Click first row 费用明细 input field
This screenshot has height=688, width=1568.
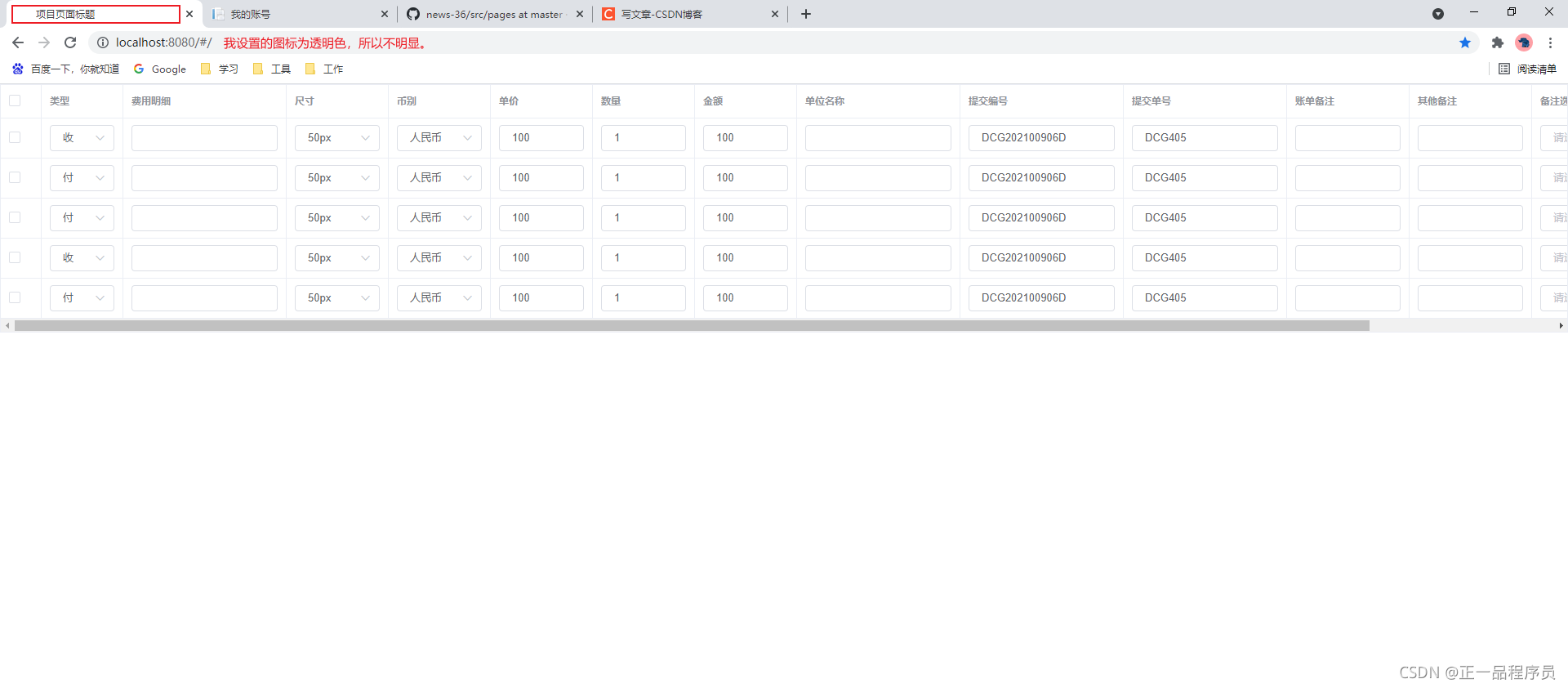[204, 138]
